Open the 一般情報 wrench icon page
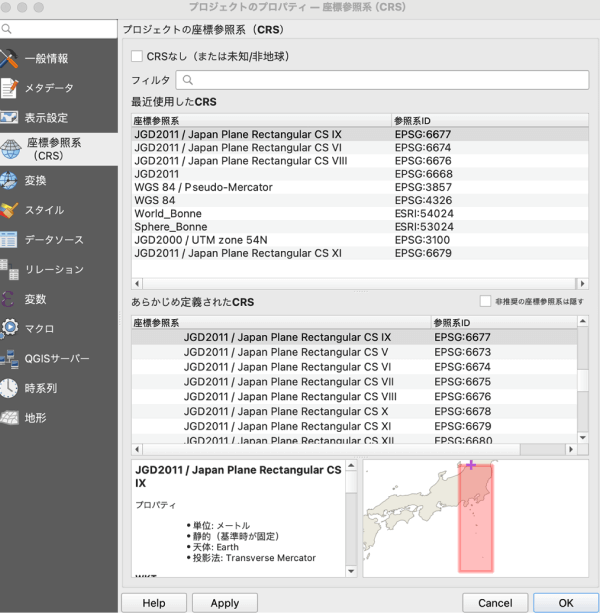 (10, 59)
